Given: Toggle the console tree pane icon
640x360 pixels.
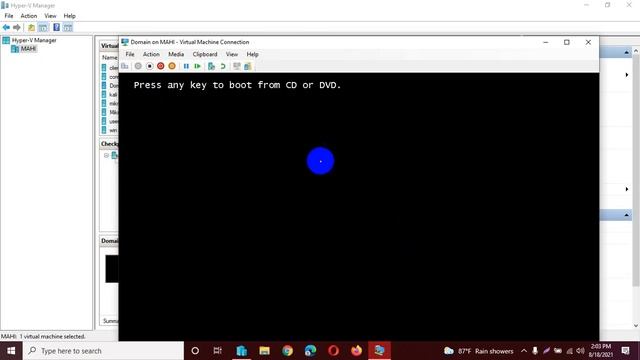Looking at the screenshot, I should pyautogui.click(x=43, y=27).
